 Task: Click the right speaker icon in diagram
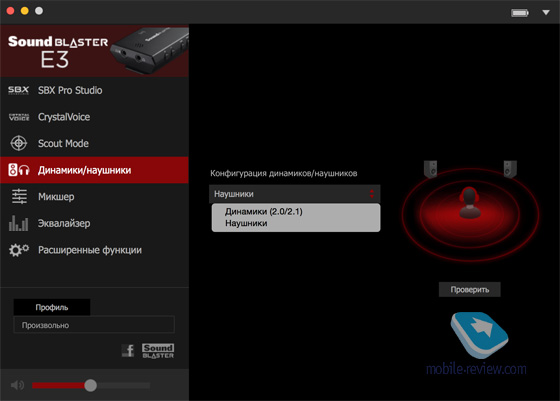click(510, 169)
